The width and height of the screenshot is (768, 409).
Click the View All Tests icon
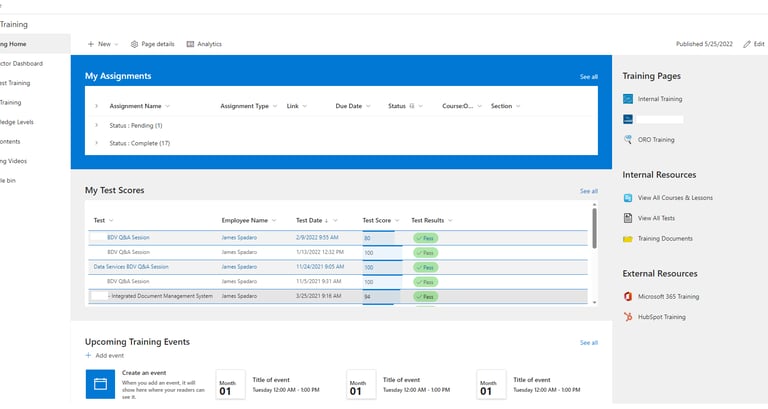point(628,218)
